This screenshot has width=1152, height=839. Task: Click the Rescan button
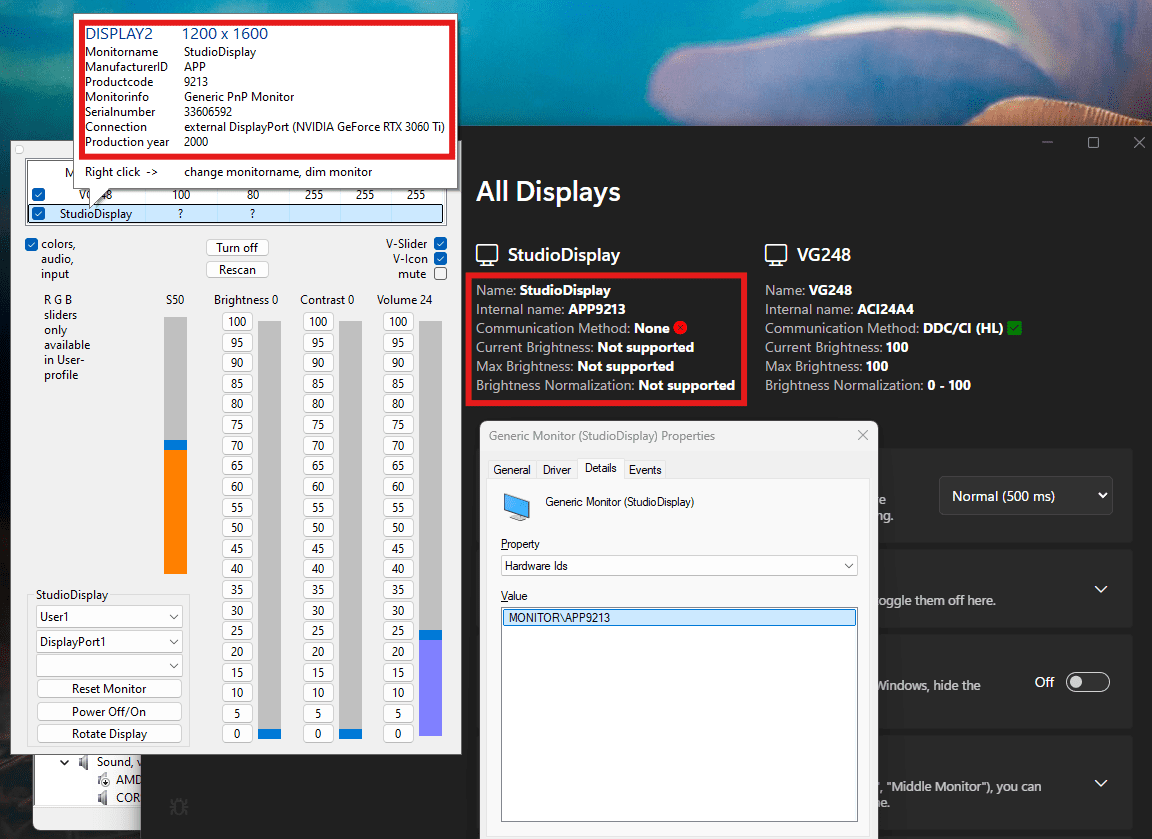coord(237,269)
